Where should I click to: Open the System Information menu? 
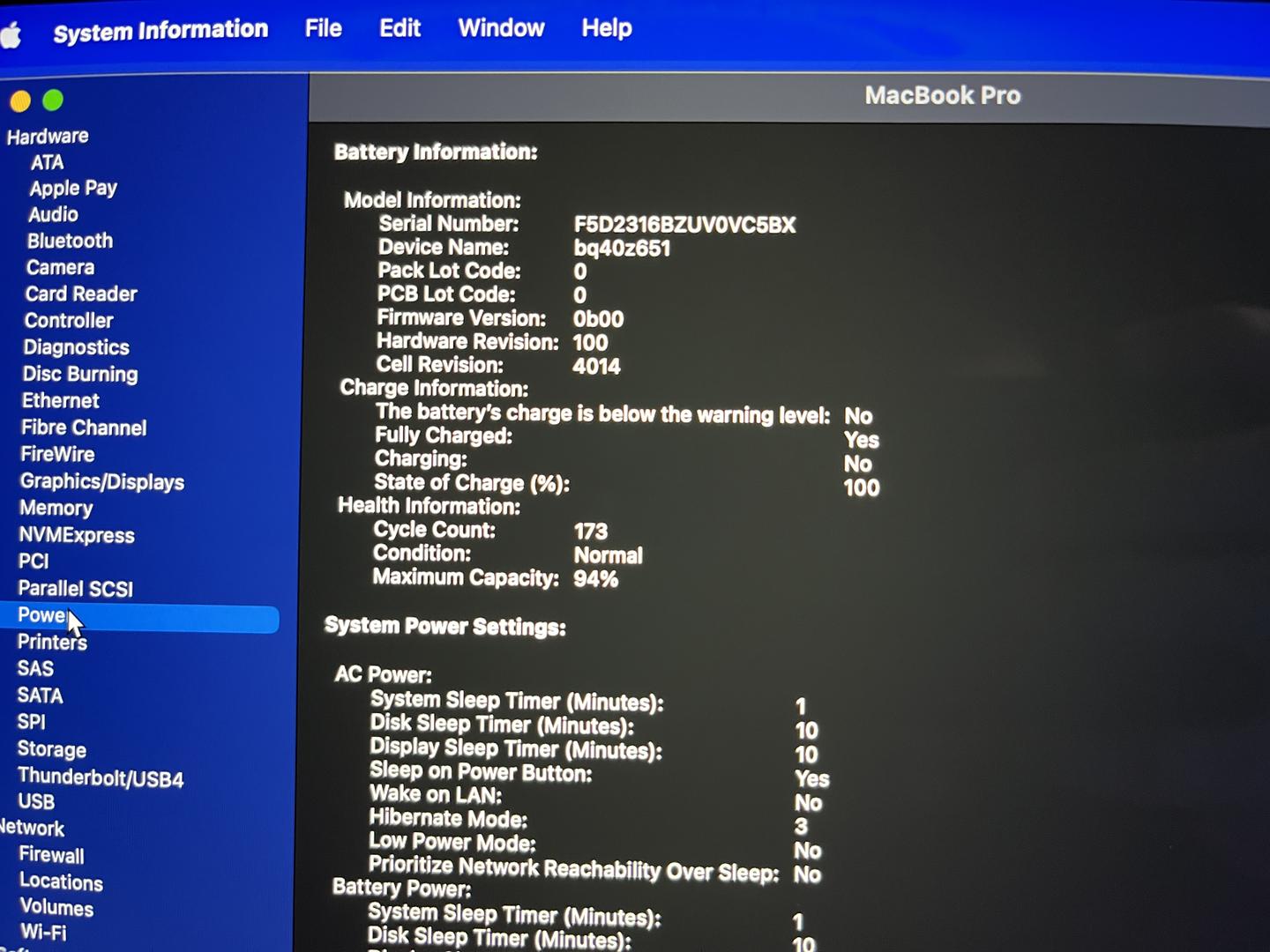[x=161, y=31]
